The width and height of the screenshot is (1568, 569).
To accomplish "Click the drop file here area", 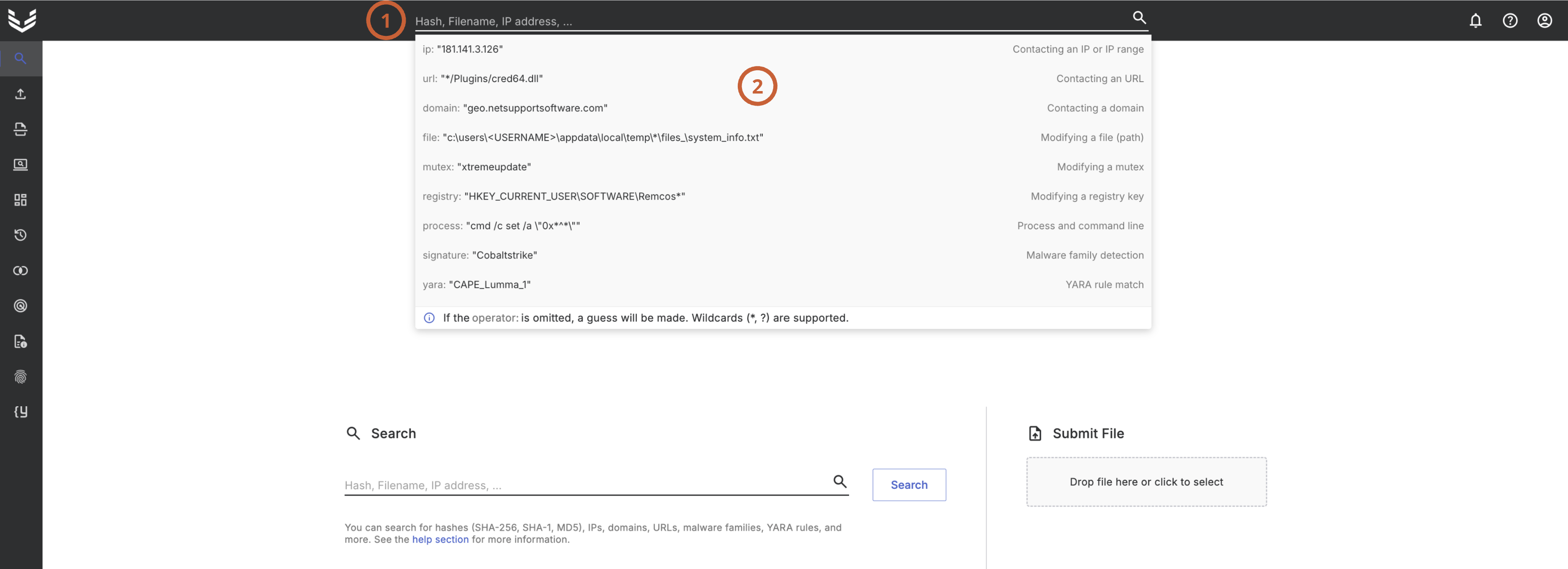I will click(x=1145, y=482).
